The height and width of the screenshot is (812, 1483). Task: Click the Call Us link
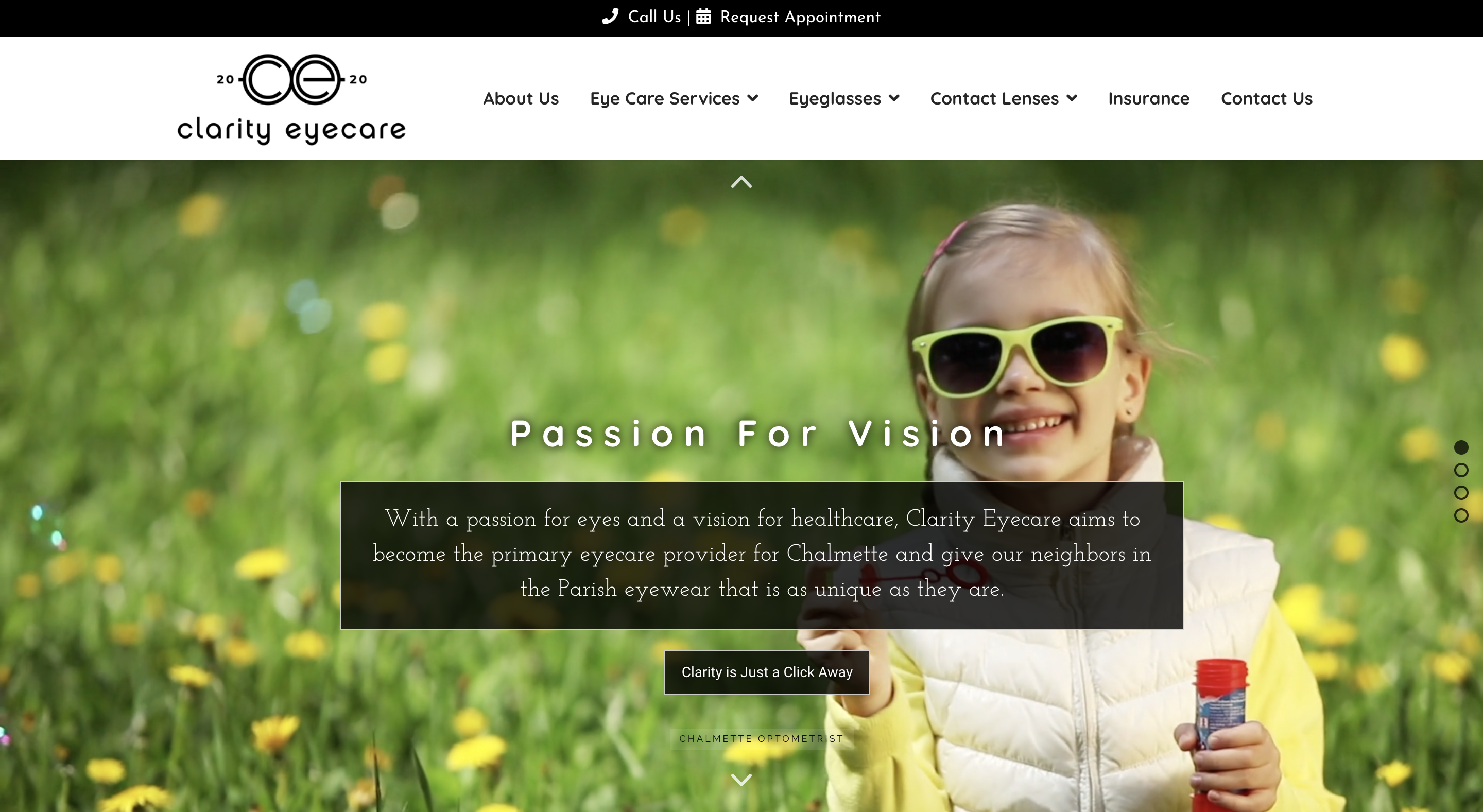click(x=654, y=16)
